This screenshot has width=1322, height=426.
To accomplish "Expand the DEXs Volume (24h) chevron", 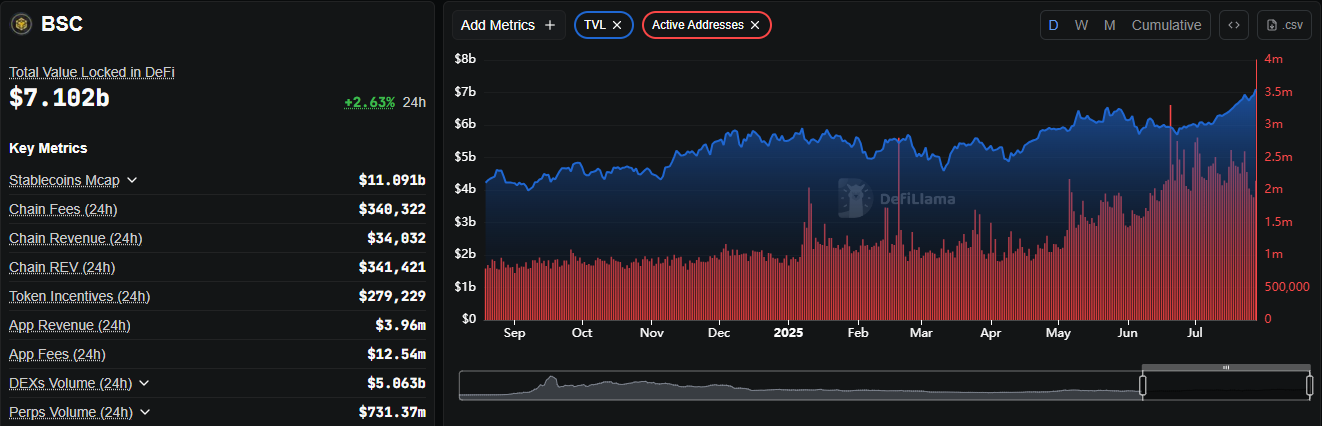I will pos(144,383).
